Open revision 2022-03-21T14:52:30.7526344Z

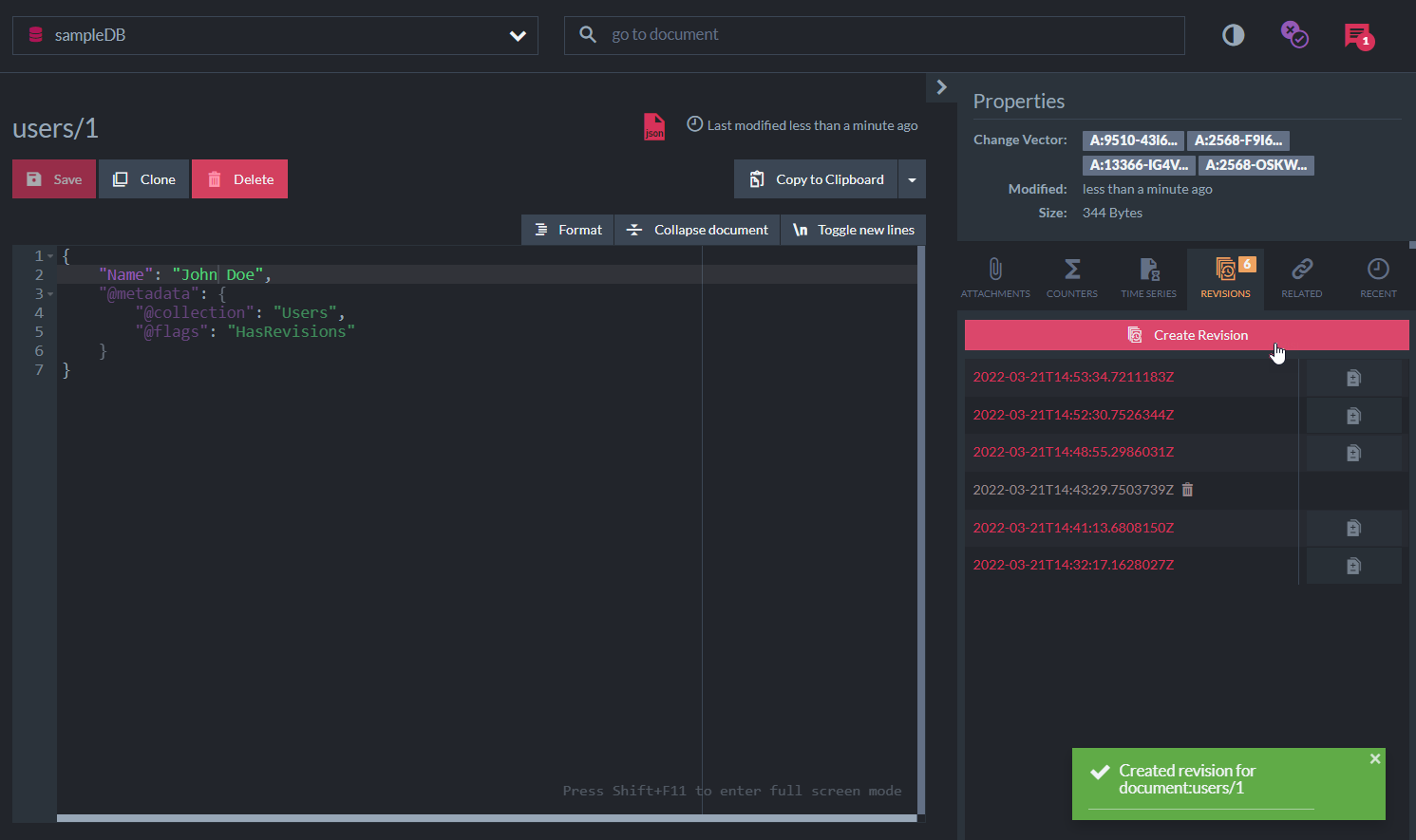[x=1073, y=415]
